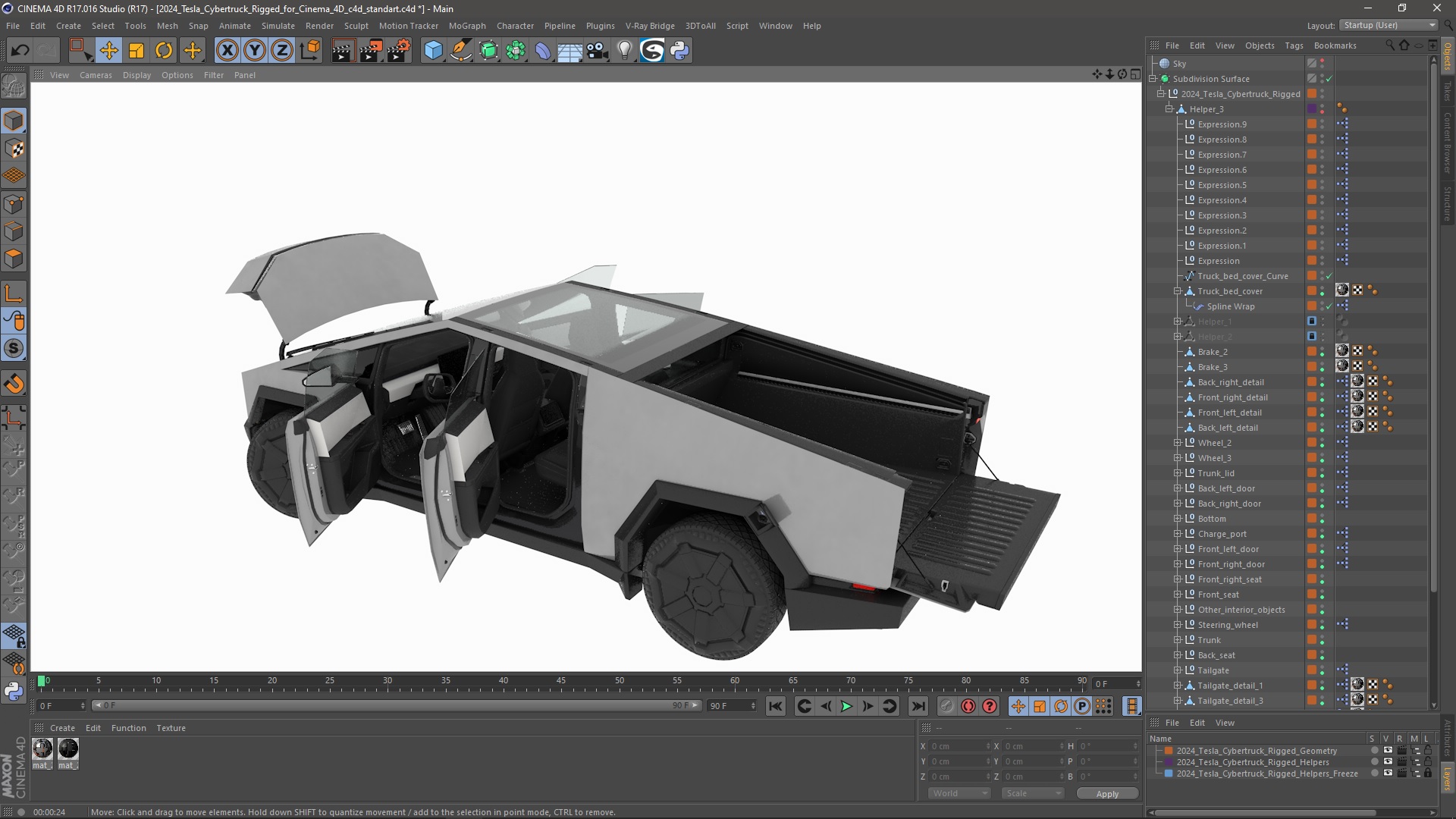Expand the Front_left_door tree node

coord(1178,549)
